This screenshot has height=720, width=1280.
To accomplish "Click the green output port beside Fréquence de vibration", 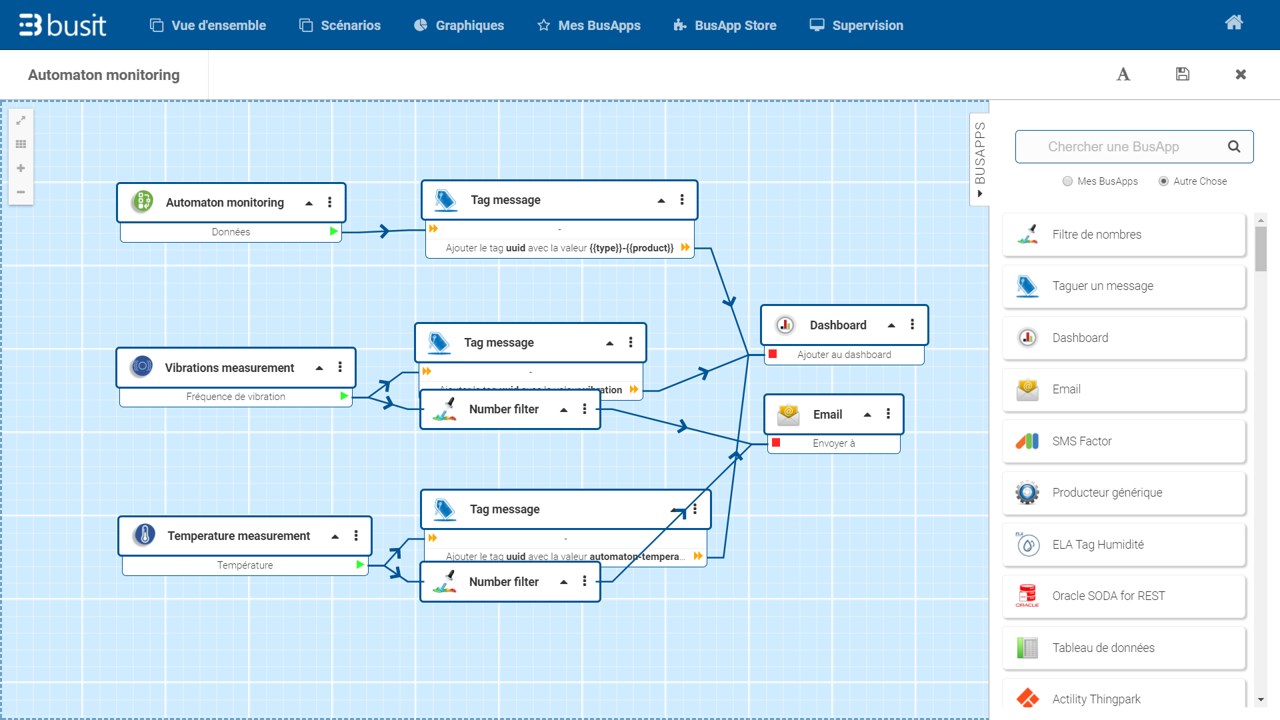I will coord(344,396).
